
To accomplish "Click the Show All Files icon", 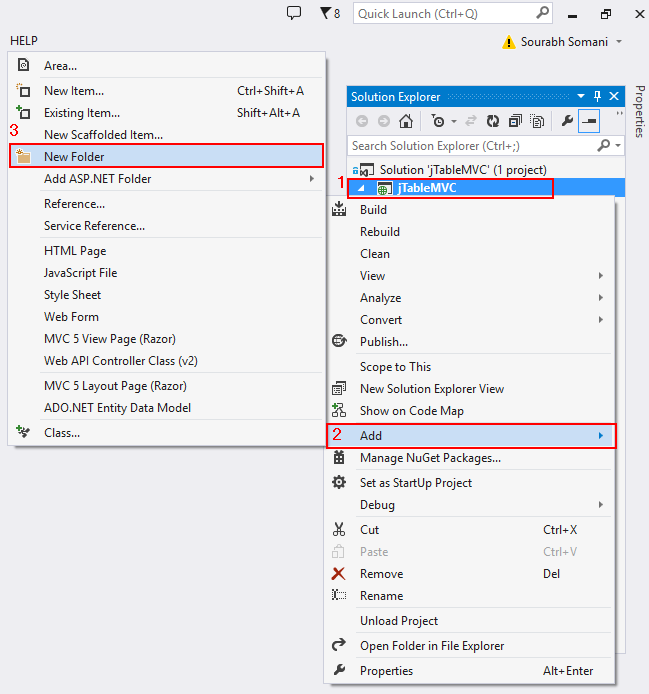I will click(537, 121).
